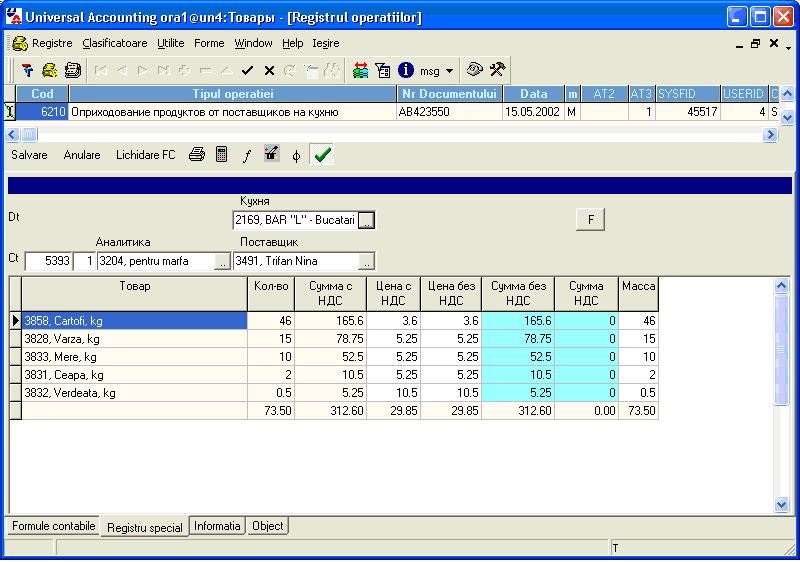This screenshot has width=800, height=562.
Task: Click up arrow of goods table scrollbar
Action: point(781,286)
